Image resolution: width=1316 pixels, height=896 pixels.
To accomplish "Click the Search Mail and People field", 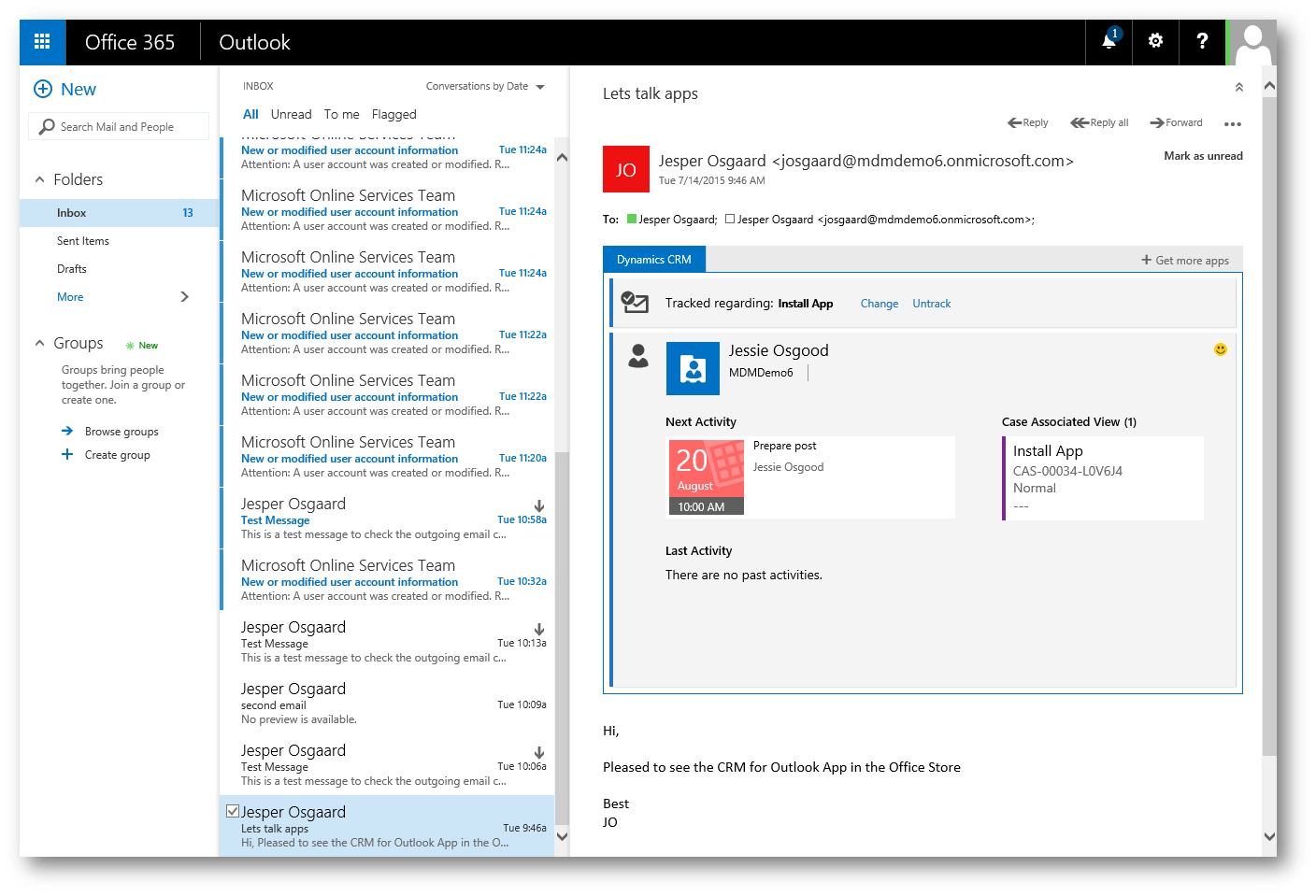I will [x=119, y=127].
